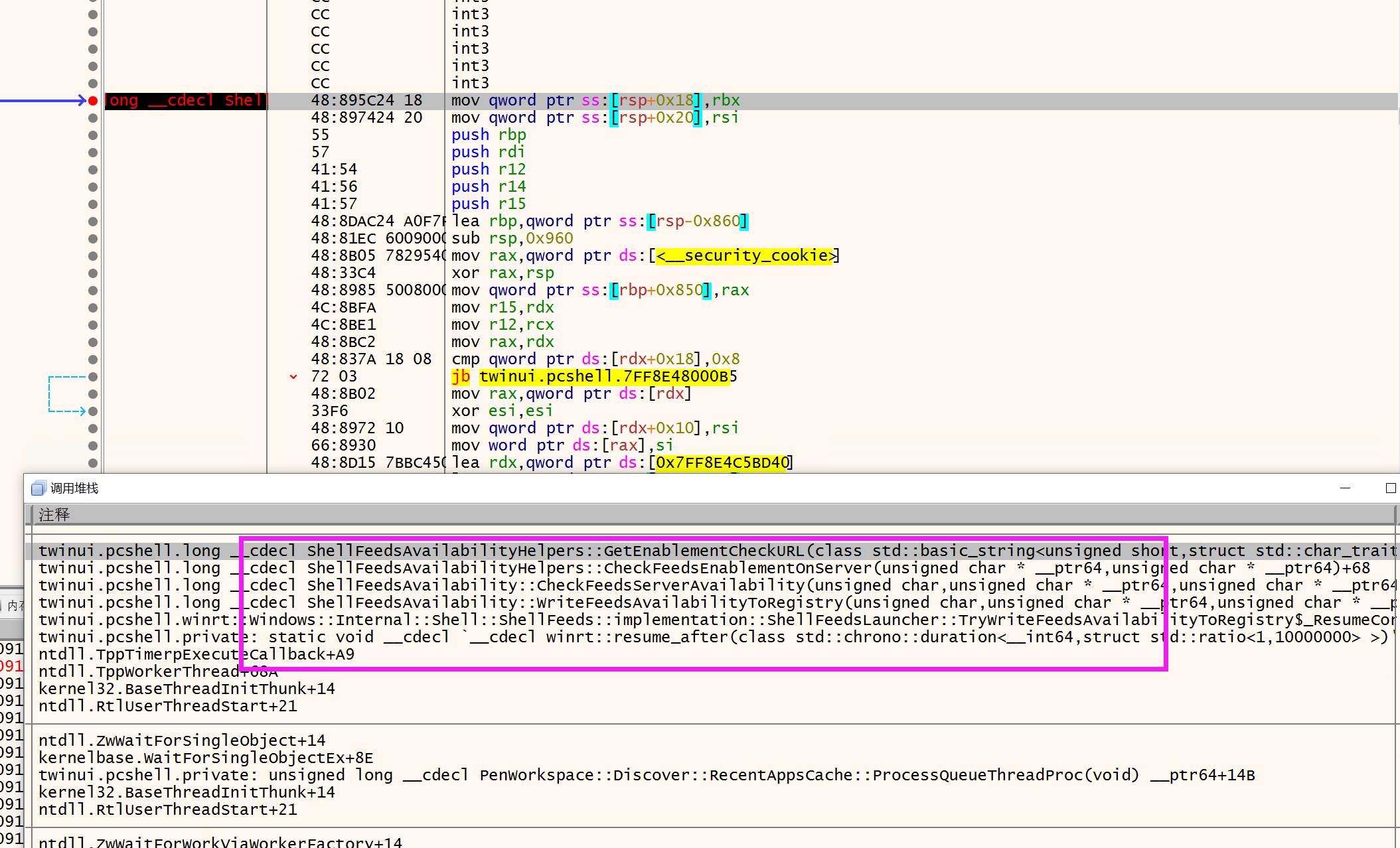Click the 调用堆栈 window title icon
This screenshot has height=848, width=1400.
pyautogui.click(x=39, y=488)
